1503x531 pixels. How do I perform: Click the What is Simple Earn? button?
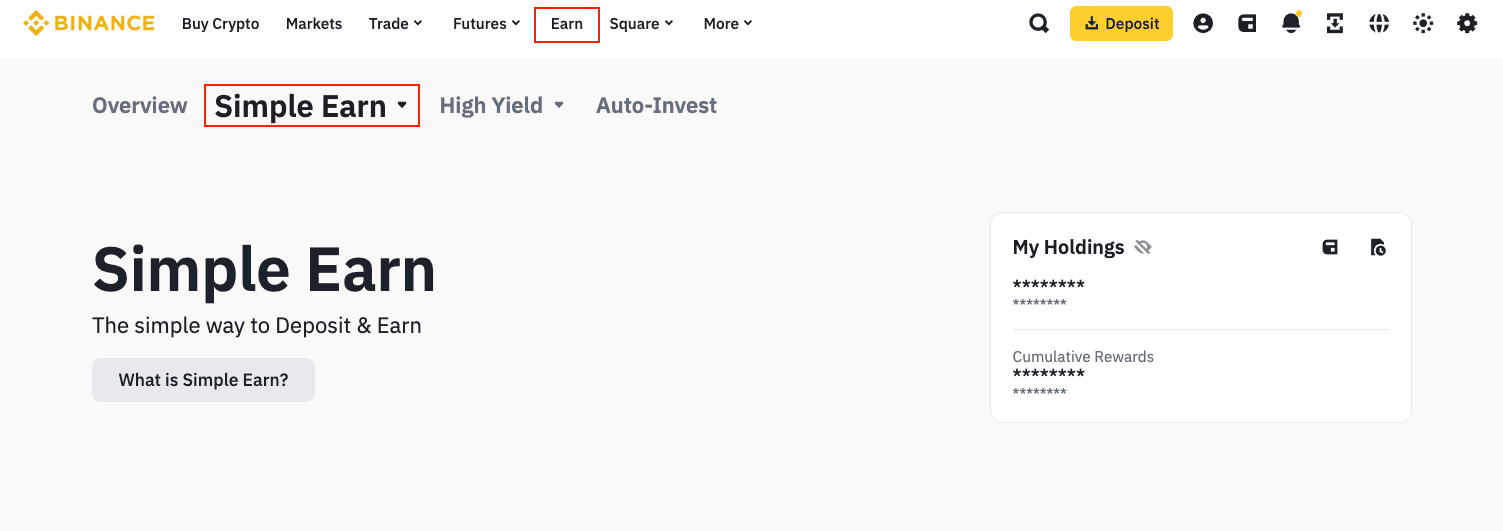tap(203, 380)
